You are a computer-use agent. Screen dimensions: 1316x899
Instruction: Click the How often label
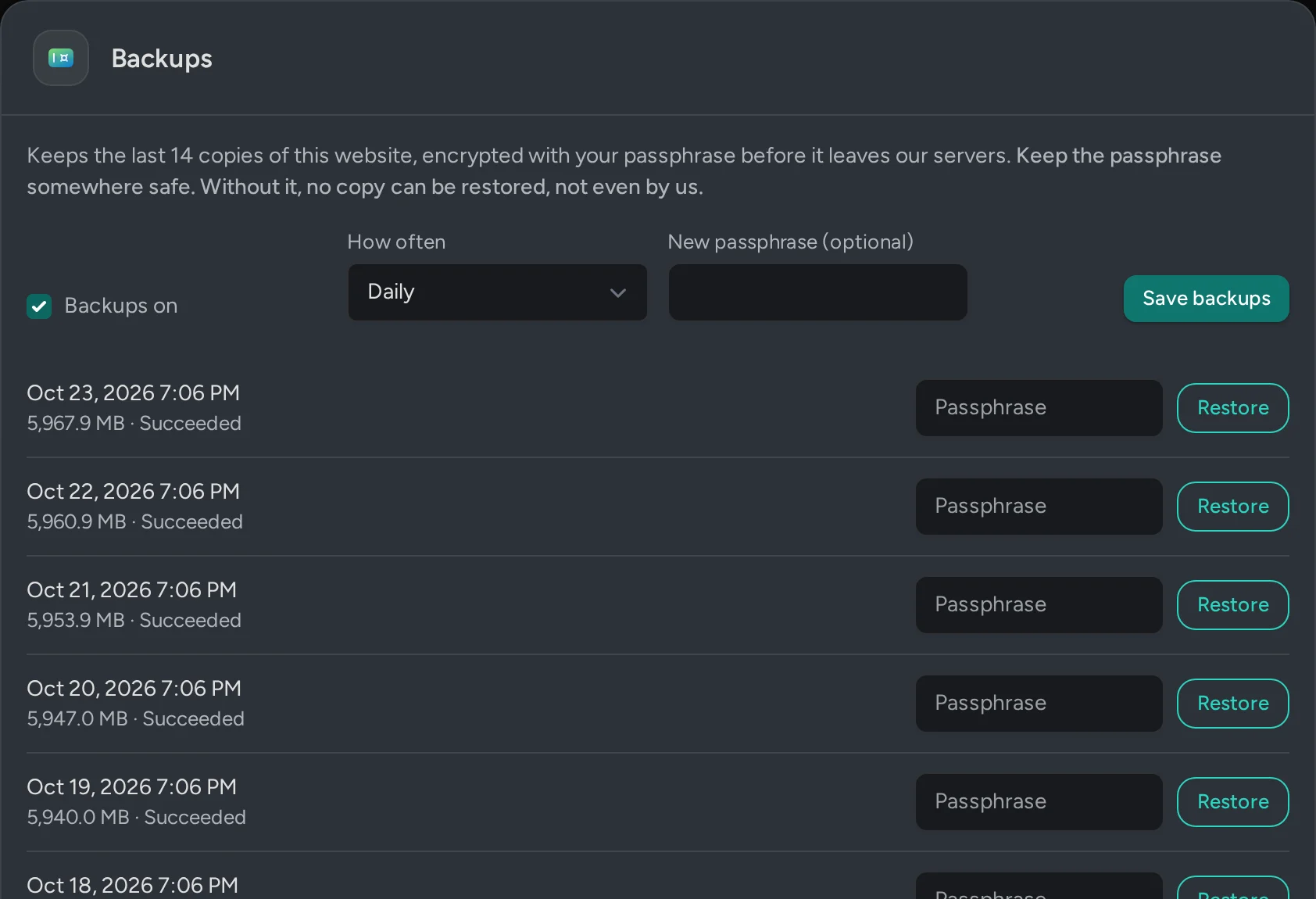(x=396, y=242)
